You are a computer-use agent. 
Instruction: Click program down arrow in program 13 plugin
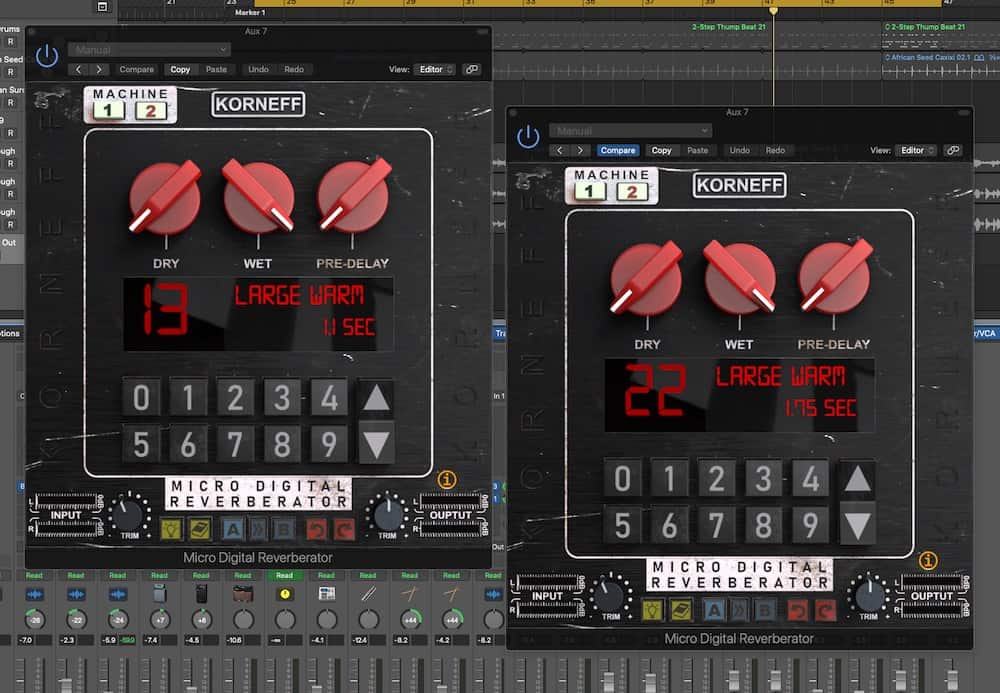click(376, 444)
